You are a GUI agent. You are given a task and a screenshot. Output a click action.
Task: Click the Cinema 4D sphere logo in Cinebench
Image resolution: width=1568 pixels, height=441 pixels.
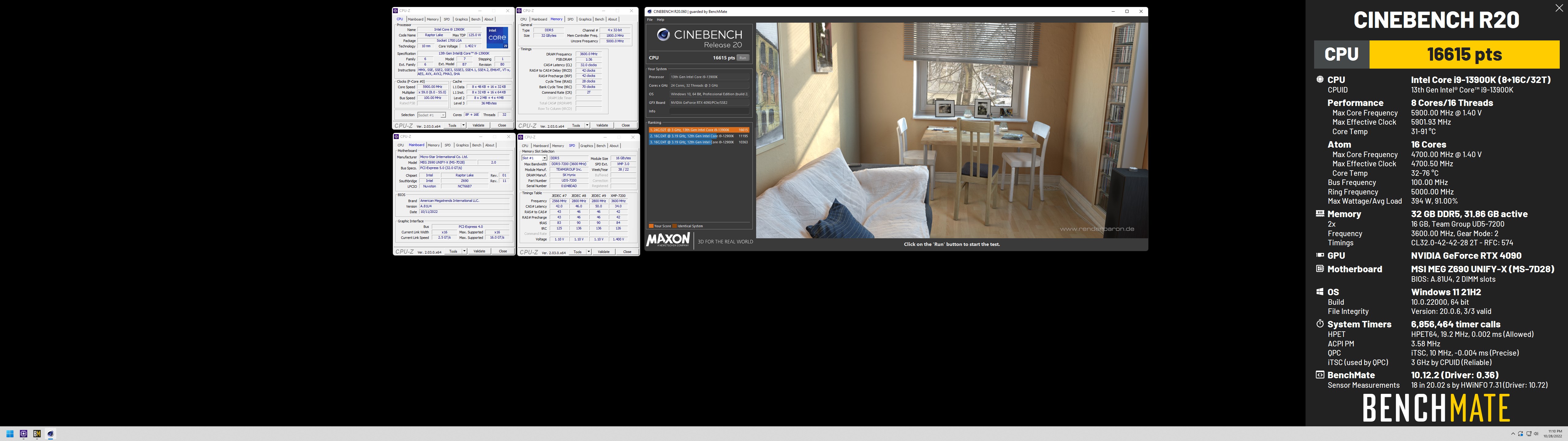(663, 35)
